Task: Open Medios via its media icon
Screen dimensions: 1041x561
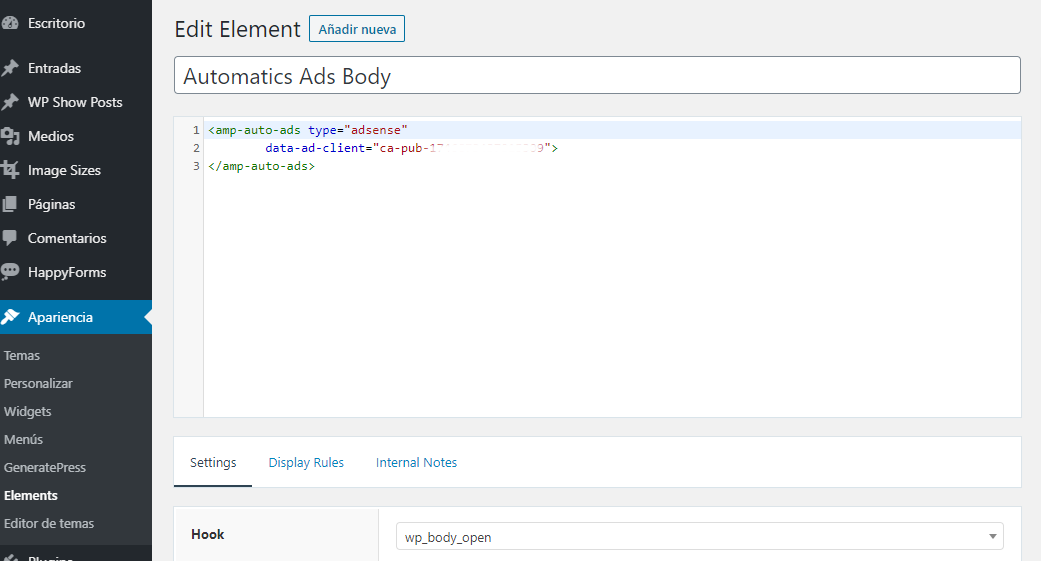Action: tap(10, 136)
